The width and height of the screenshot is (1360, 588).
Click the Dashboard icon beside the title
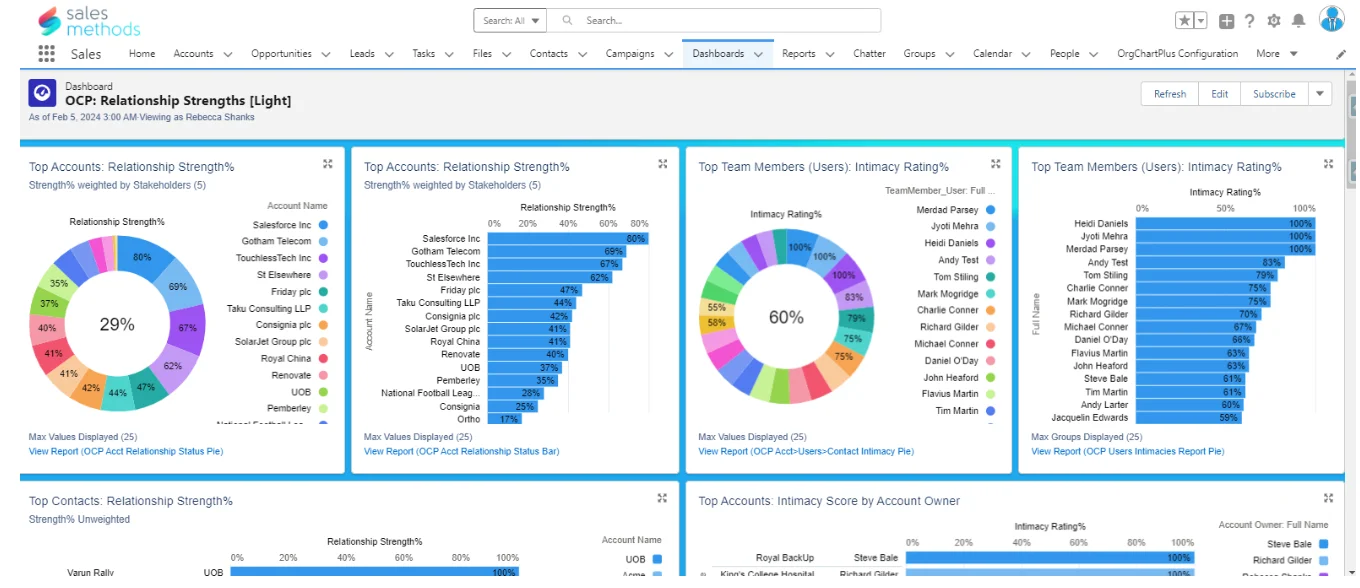tap(42, 93)
